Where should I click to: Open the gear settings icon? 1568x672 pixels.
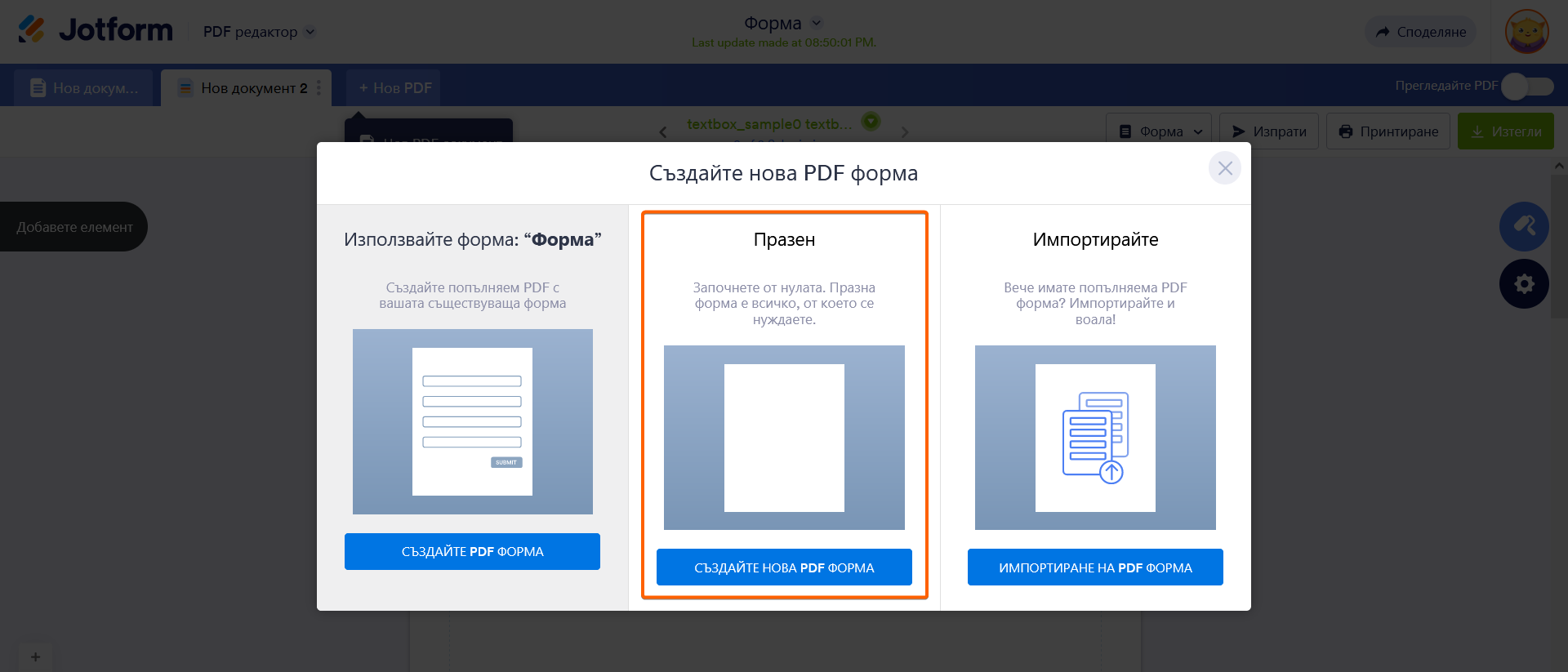(1524, 283)
